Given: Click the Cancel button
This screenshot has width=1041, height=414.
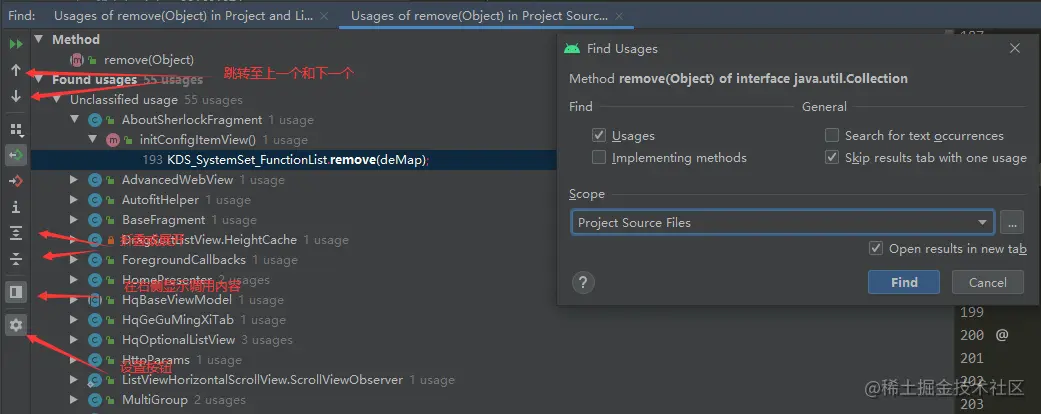Looking at the screenshot, I should click(987, 282).
